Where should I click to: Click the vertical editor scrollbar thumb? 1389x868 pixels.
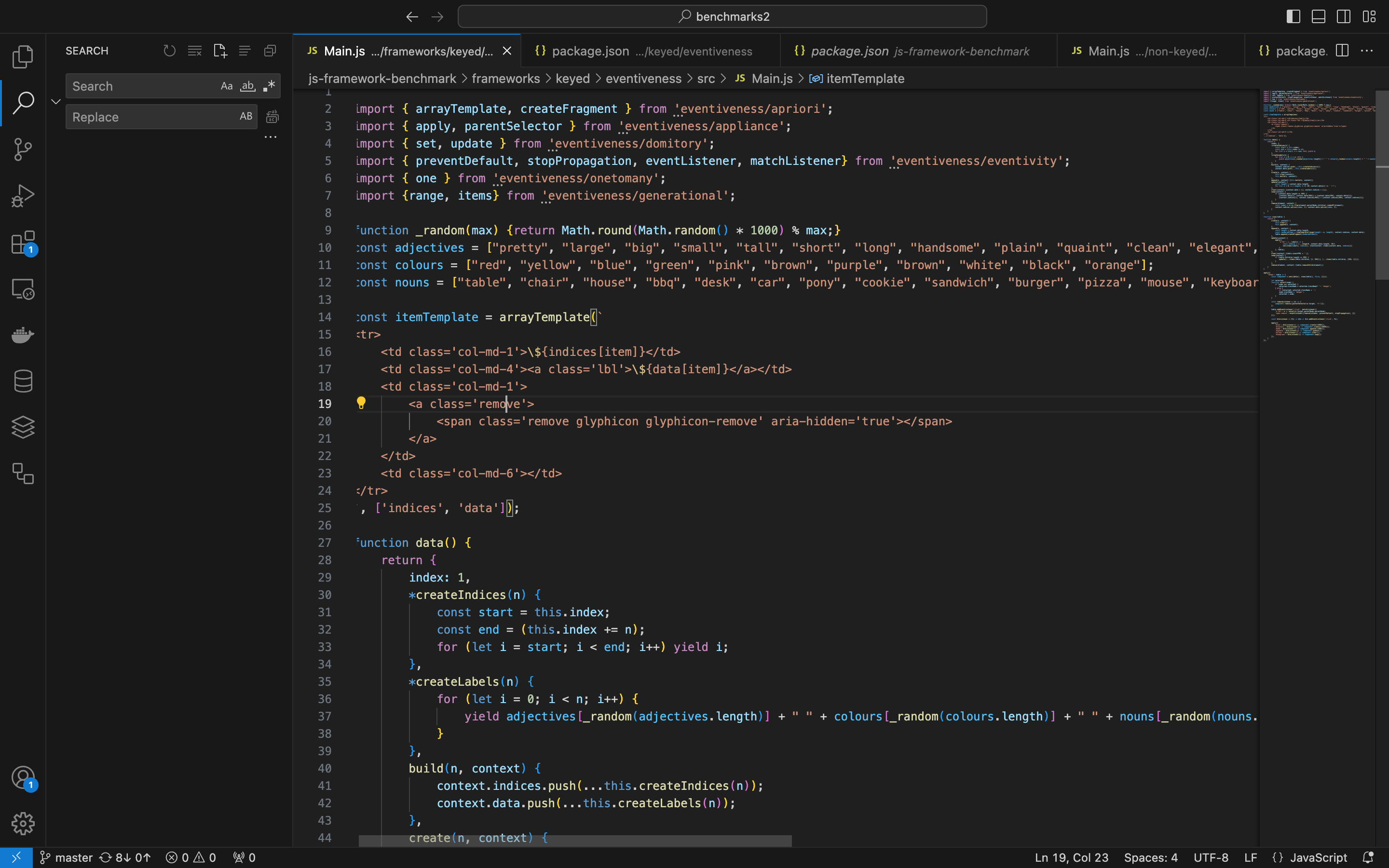coord(1382,185)
